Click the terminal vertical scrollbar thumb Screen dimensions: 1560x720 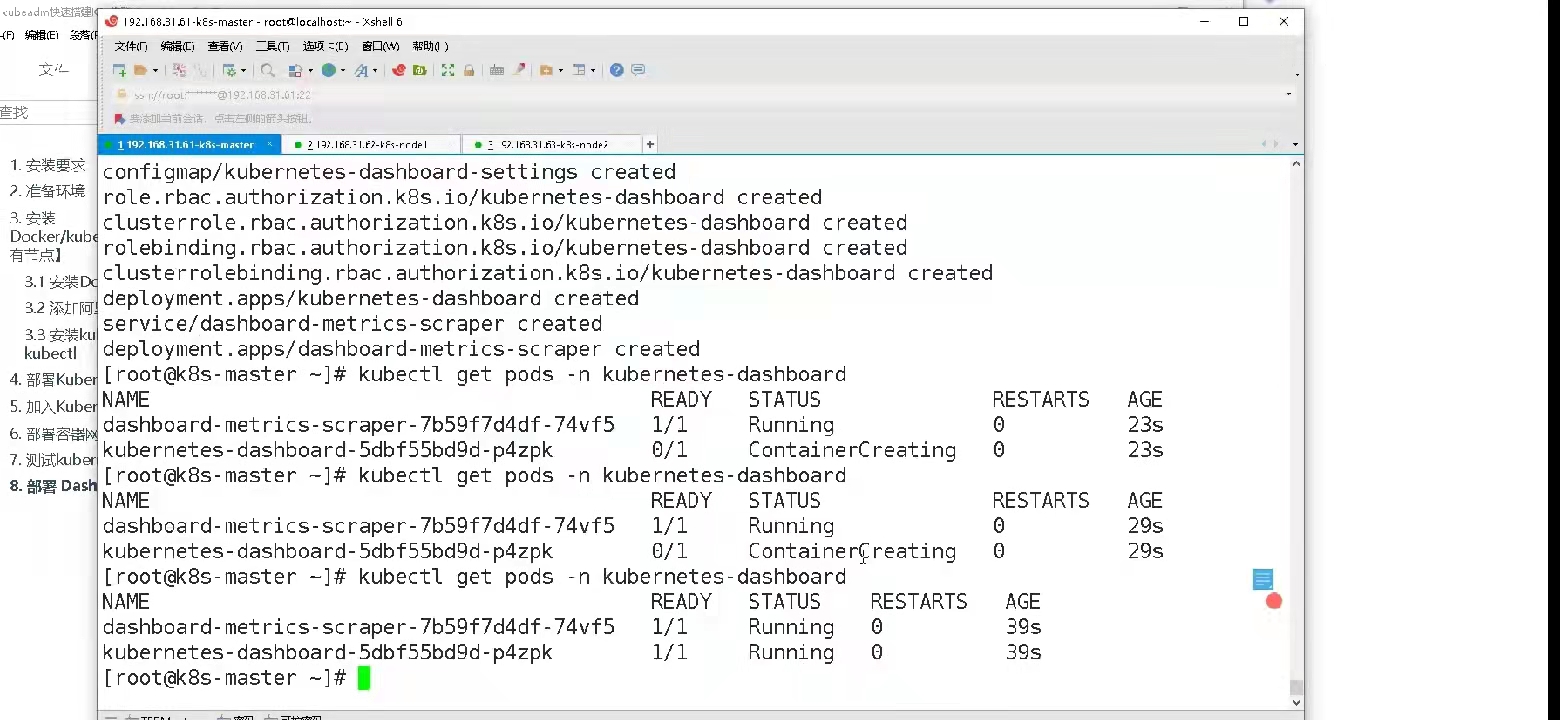1296,687
